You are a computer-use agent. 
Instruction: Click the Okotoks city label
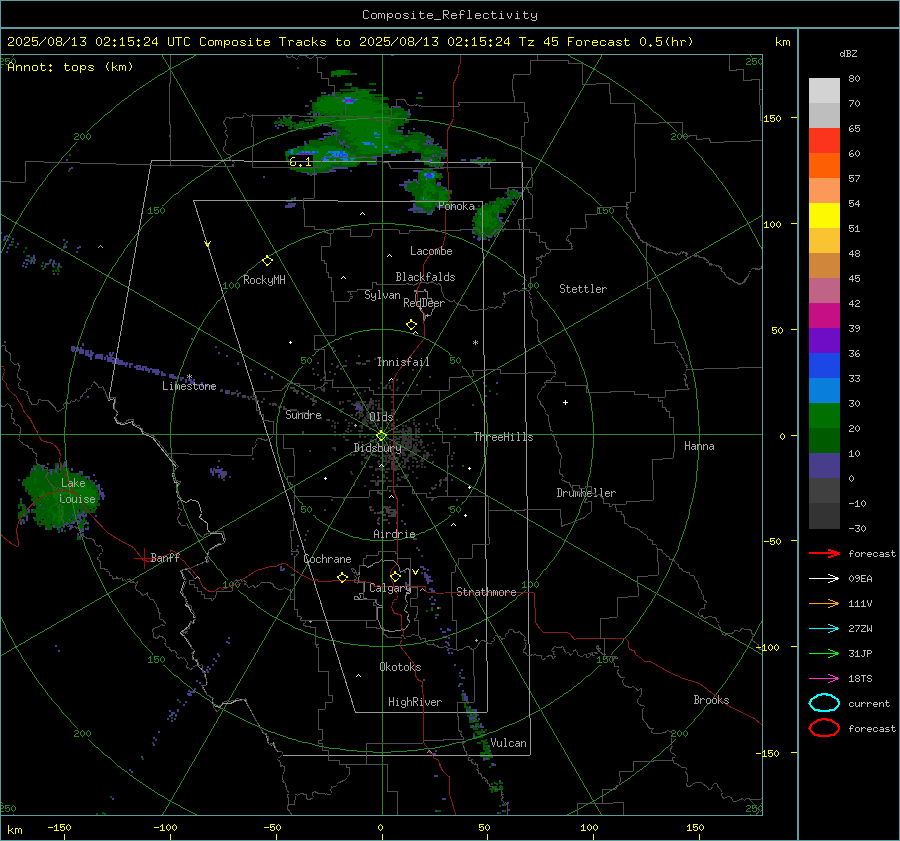[x=400, y=667]
